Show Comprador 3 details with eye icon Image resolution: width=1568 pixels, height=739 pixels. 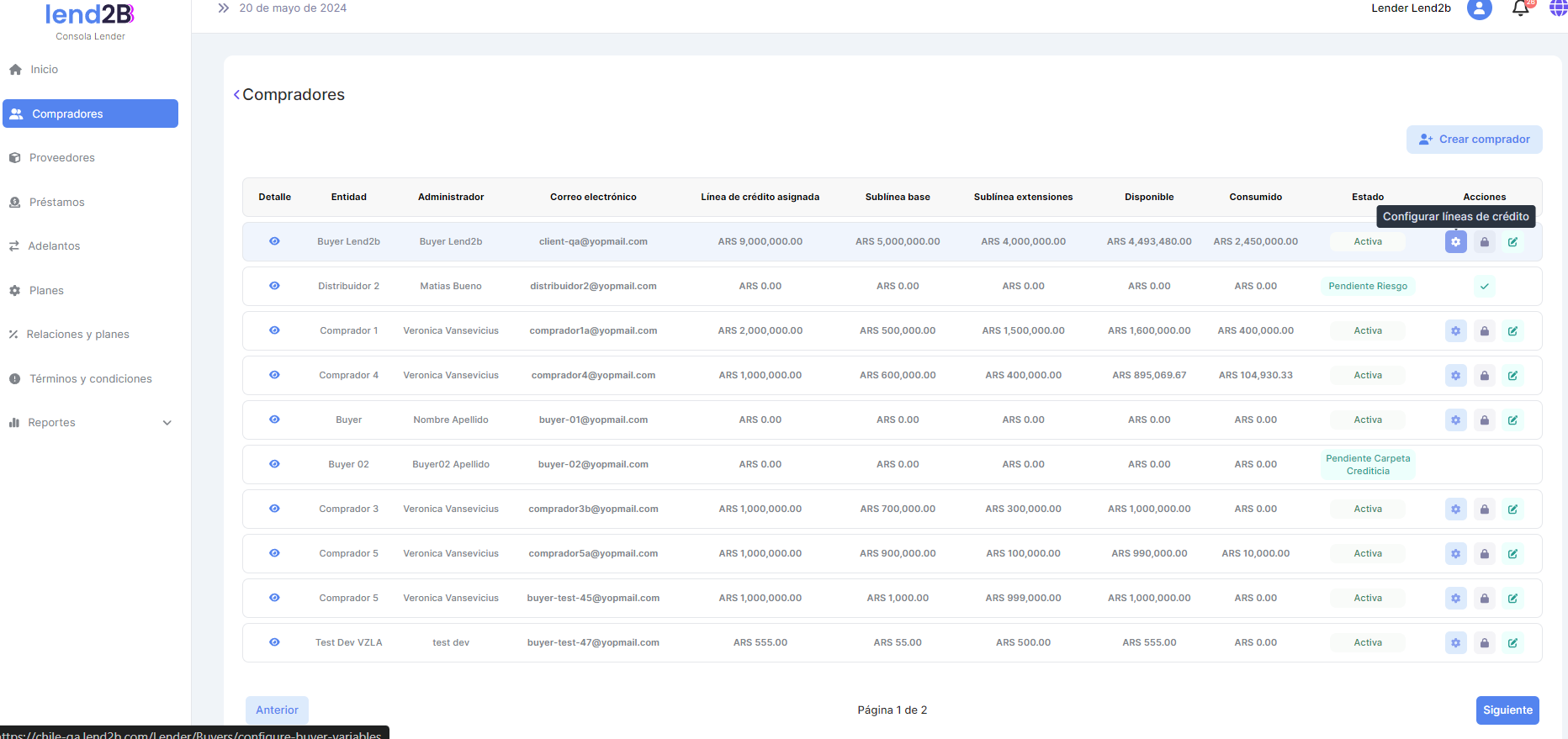tap(274, 509)
